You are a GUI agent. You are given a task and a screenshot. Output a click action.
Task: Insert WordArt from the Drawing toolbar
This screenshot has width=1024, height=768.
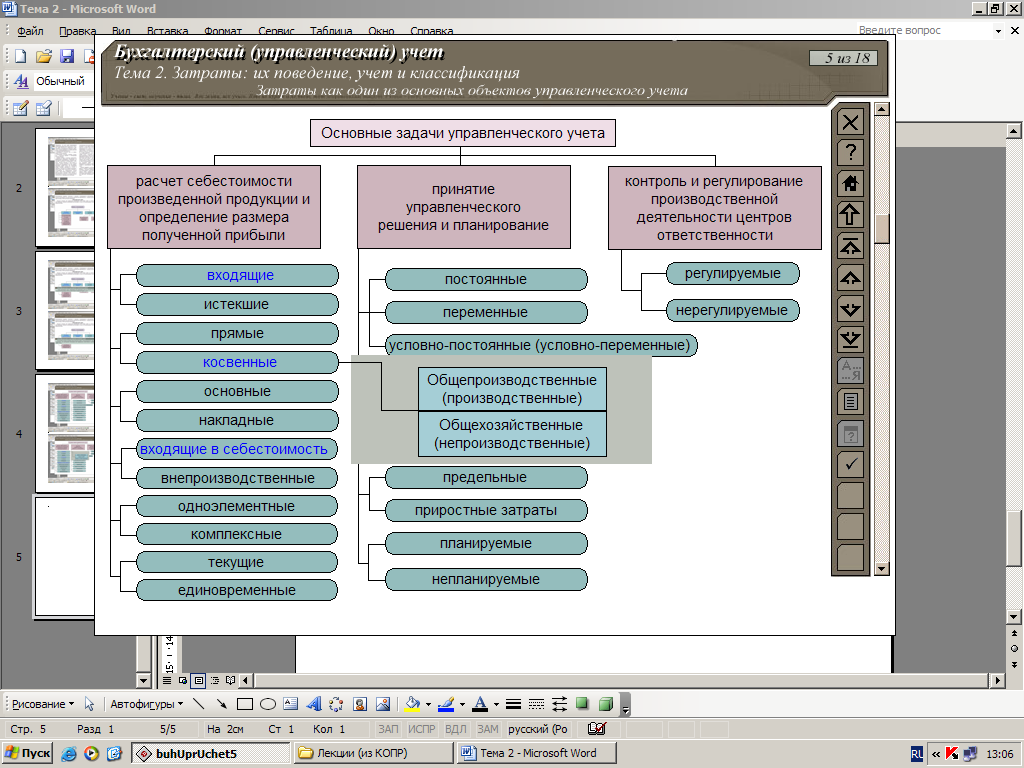point(313,704)
